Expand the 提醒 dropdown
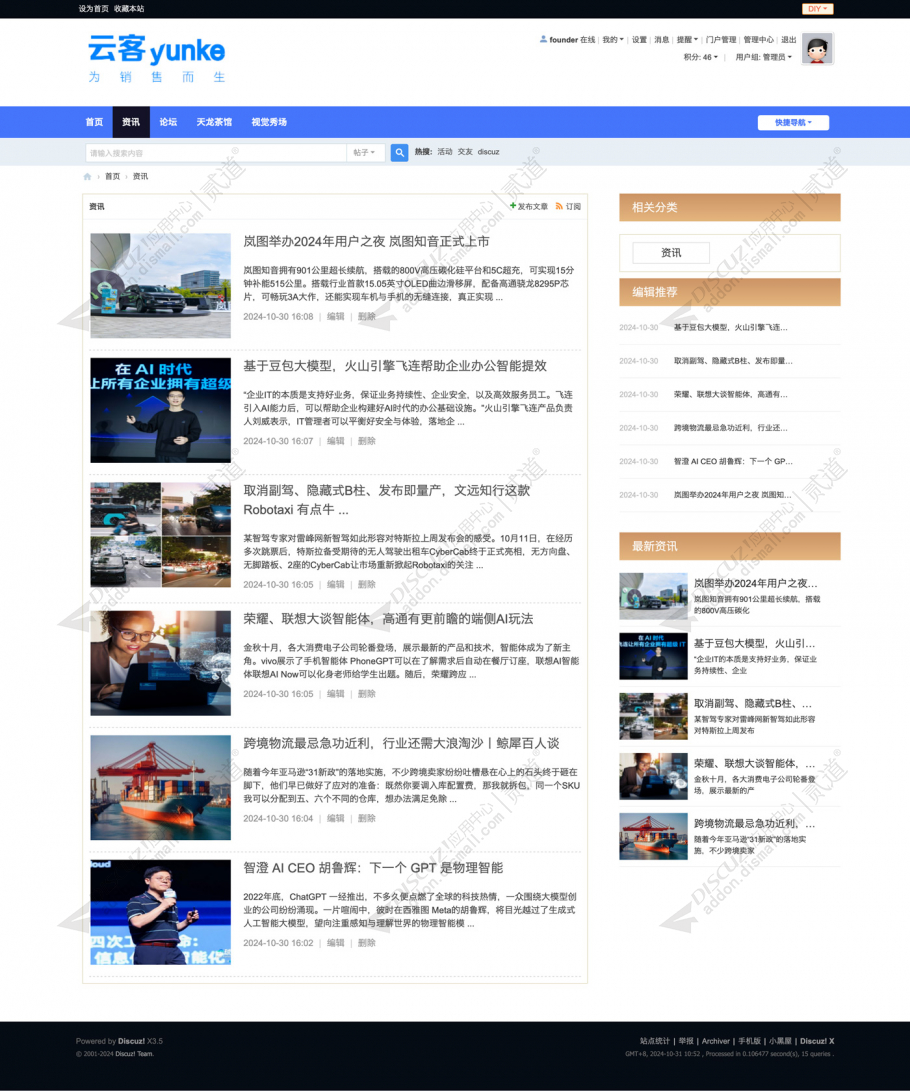Image resolution: width=910 pixels, height=1091 pixels. 687,40
